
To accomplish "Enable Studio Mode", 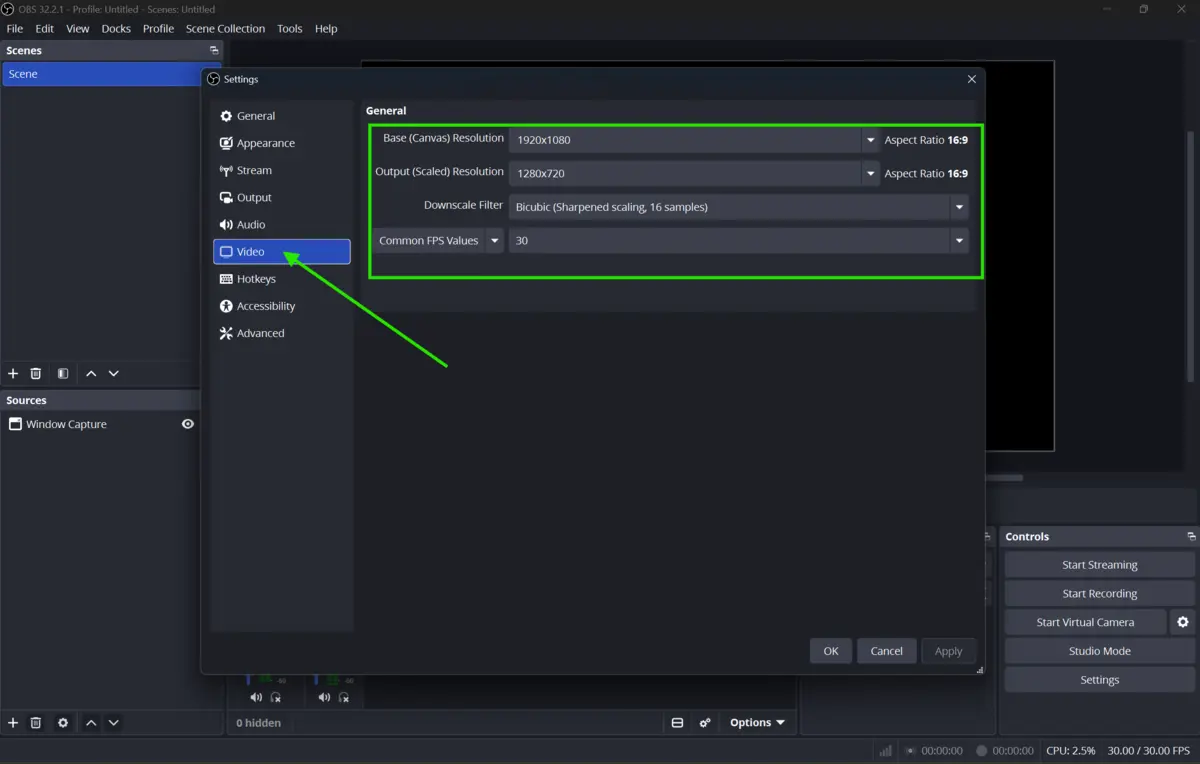I will point(1100,651).
